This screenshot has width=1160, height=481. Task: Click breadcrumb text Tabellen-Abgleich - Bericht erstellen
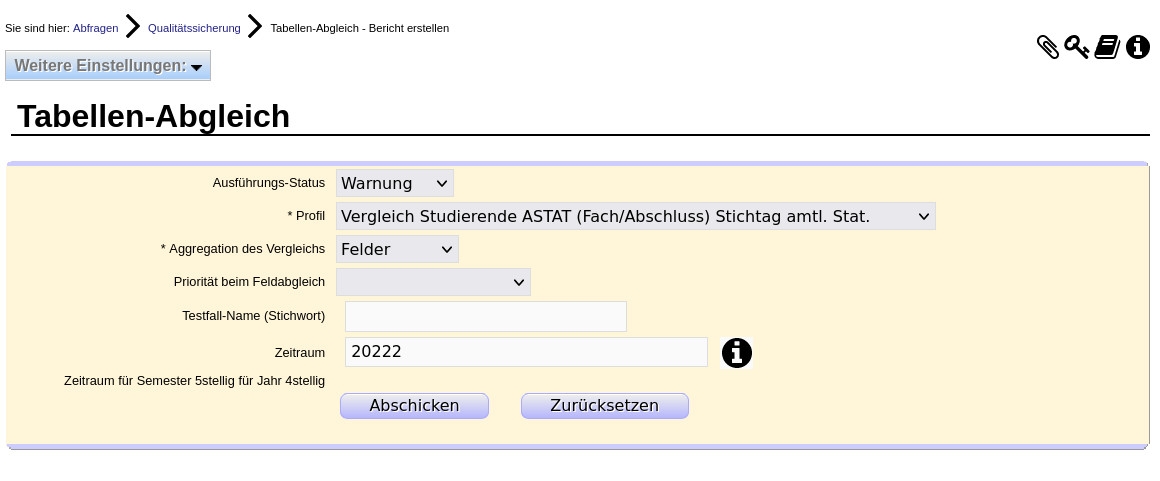359,28
